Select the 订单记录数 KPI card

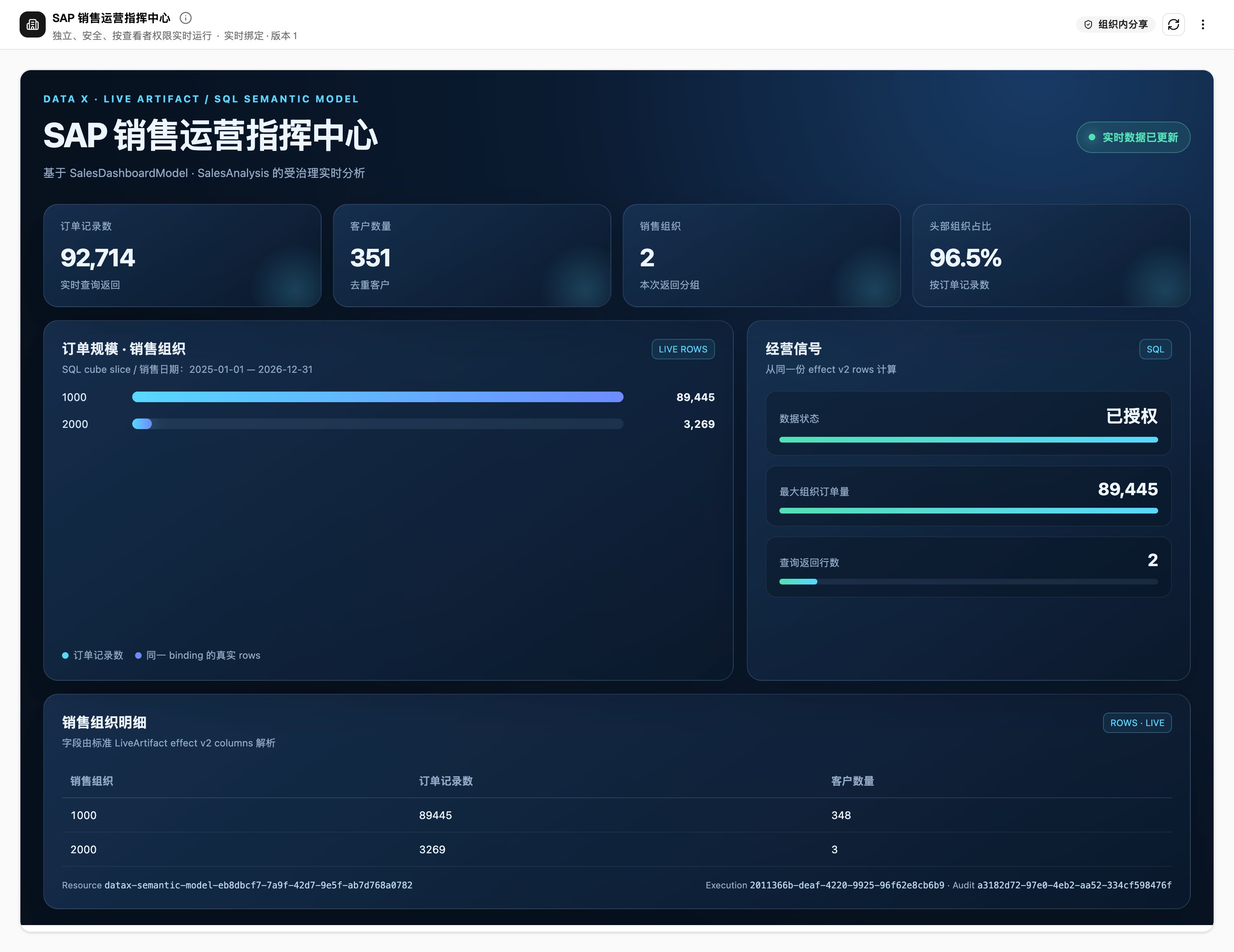(x=182, y=256)
